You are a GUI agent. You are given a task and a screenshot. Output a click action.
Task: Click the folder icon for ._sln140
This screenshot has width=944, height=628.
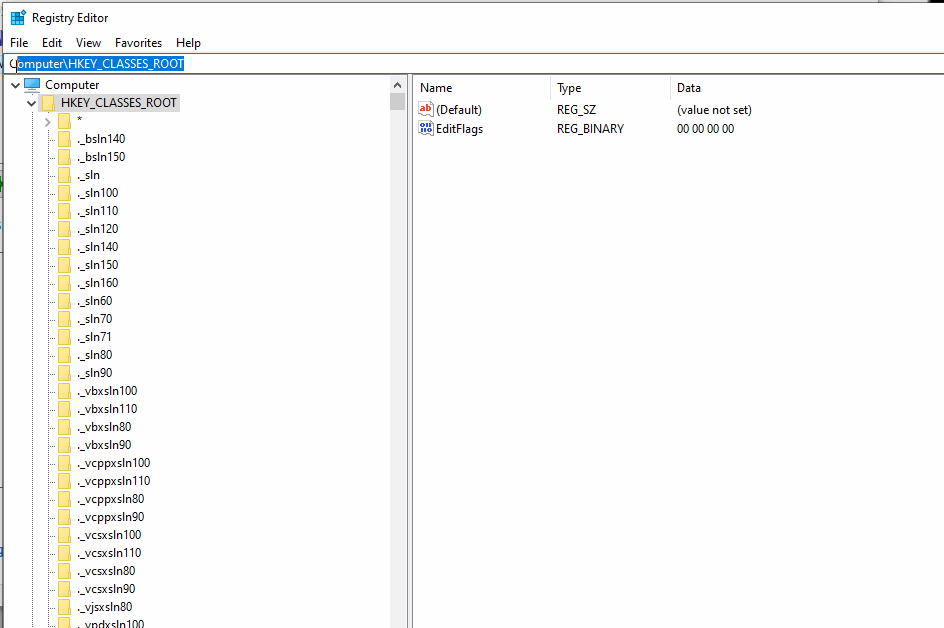64,247
